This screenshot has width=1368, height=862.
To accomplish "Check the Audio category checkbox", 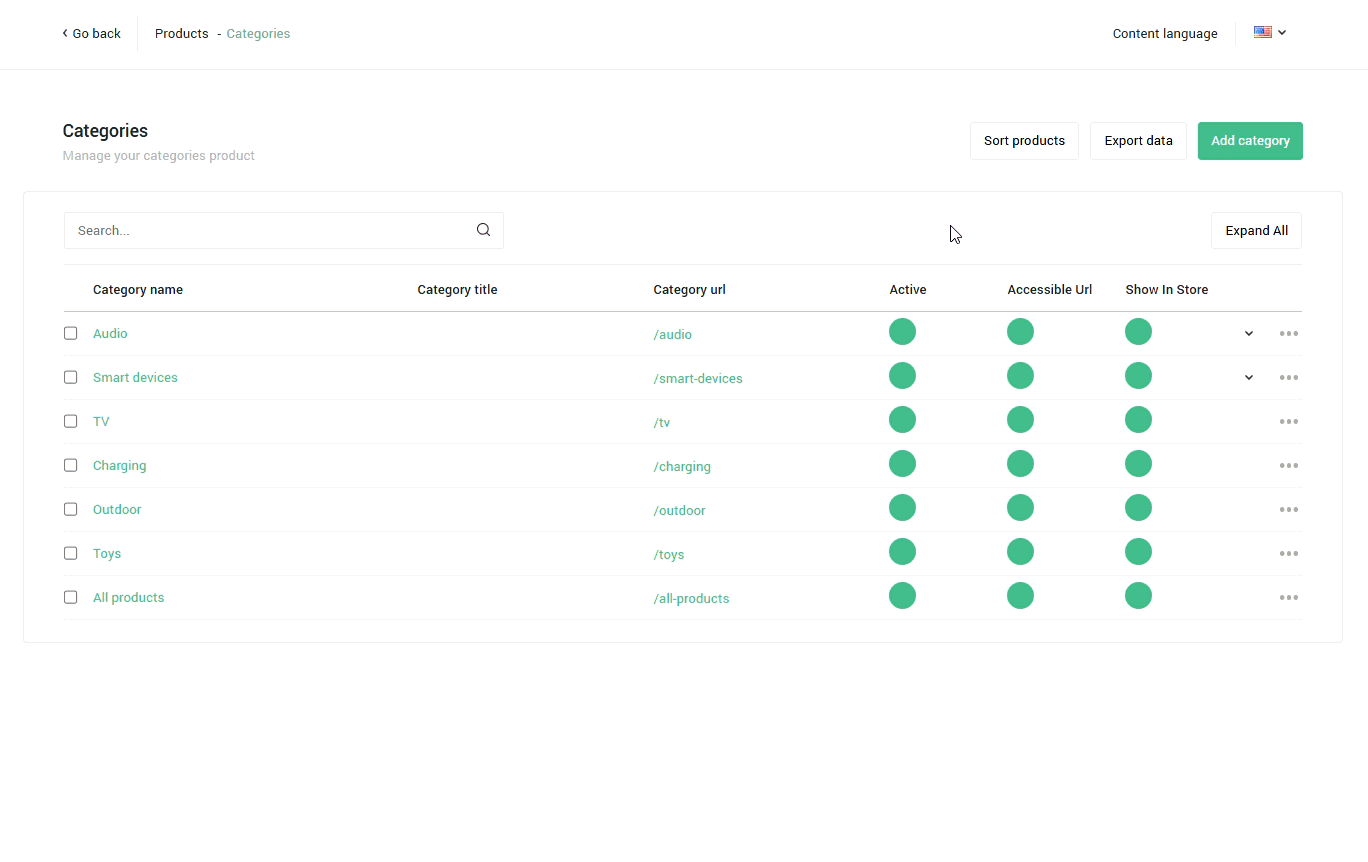I will 71,333.
